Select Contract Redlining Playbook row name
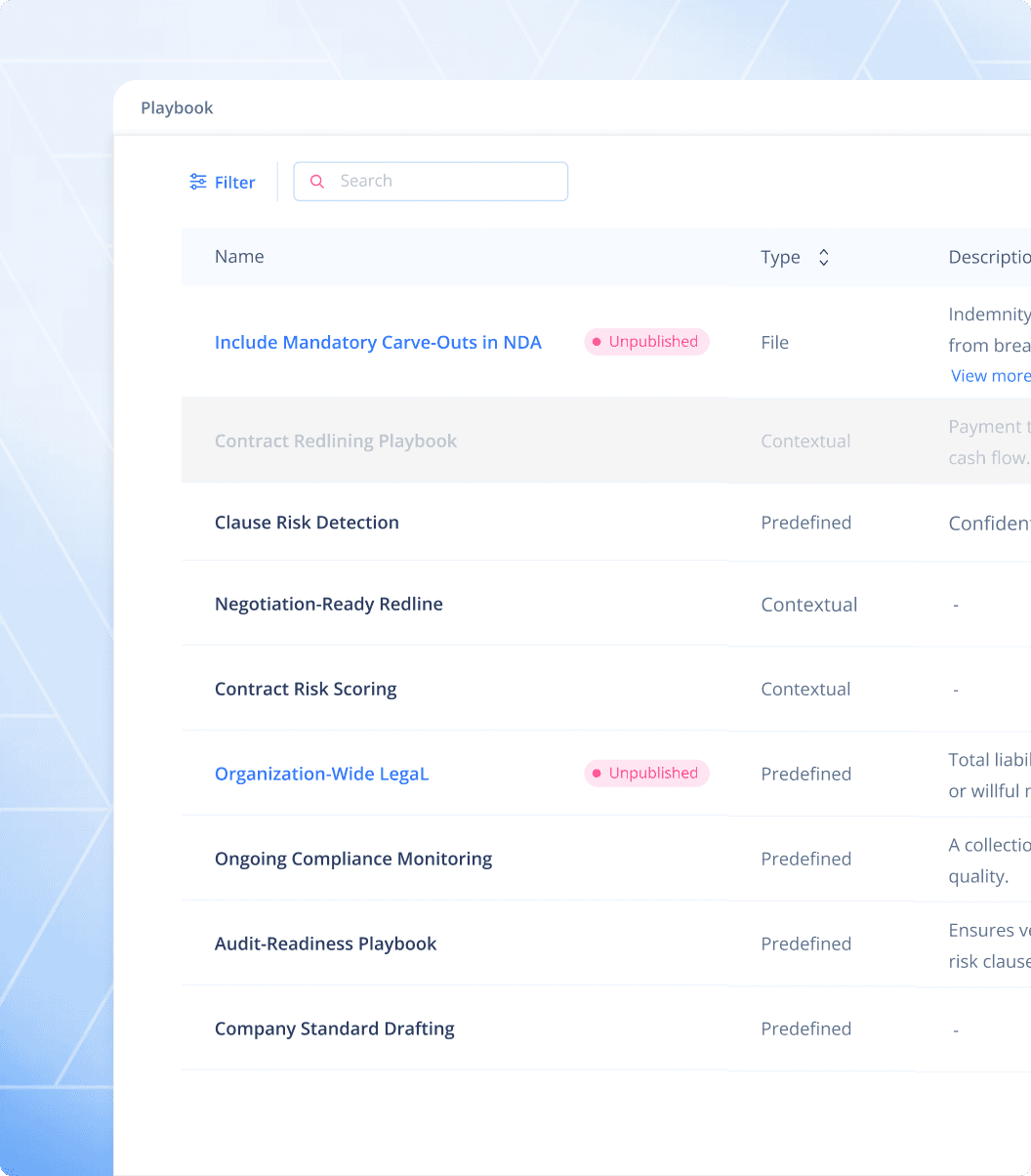 coord(336,441)
